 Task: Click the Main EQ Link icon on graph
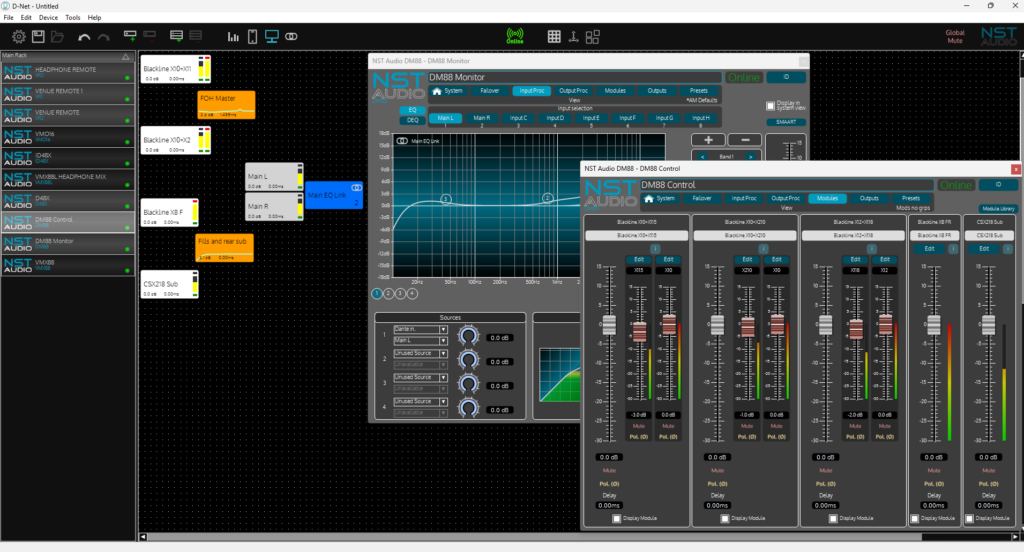[402, 141]
